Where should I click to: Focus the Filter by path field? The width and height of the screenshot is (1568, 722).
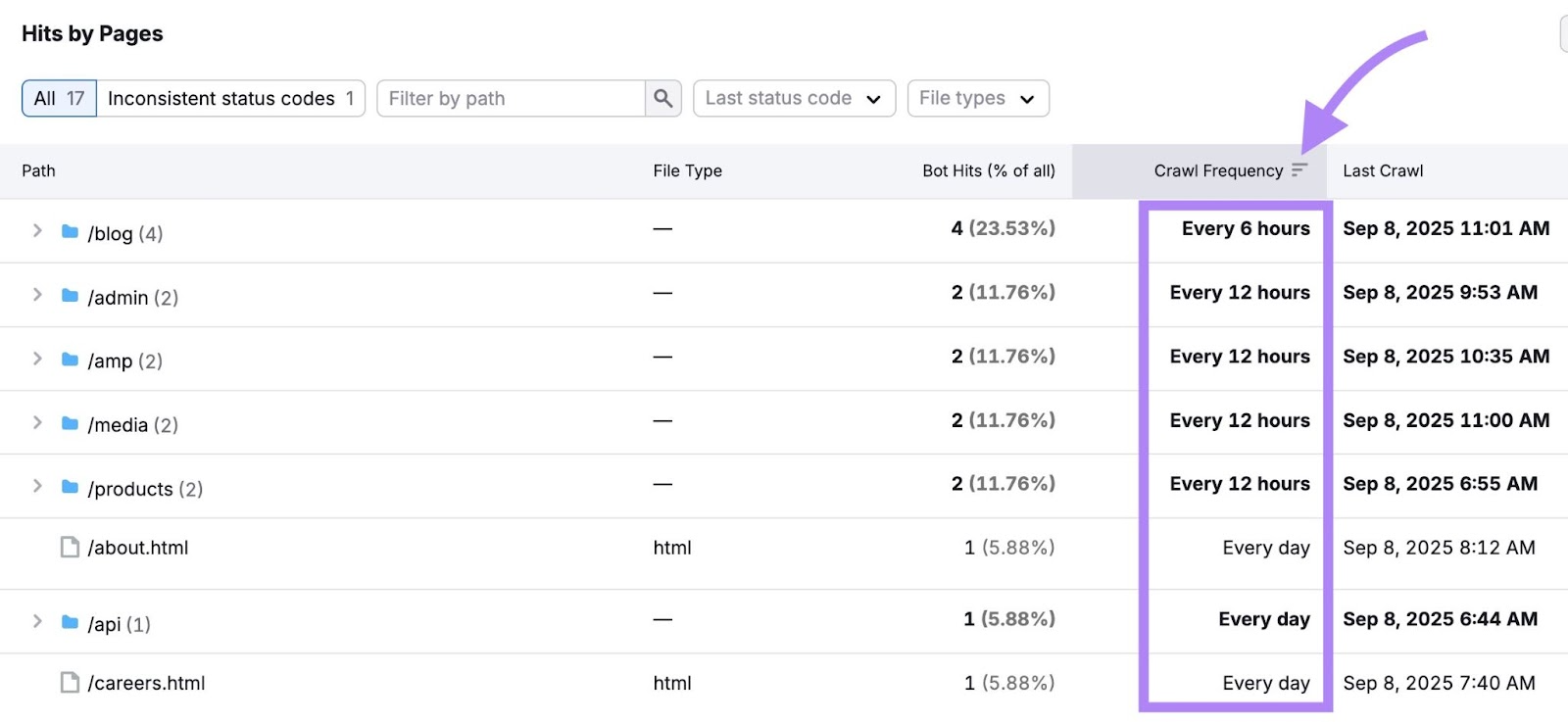(510, 98)
